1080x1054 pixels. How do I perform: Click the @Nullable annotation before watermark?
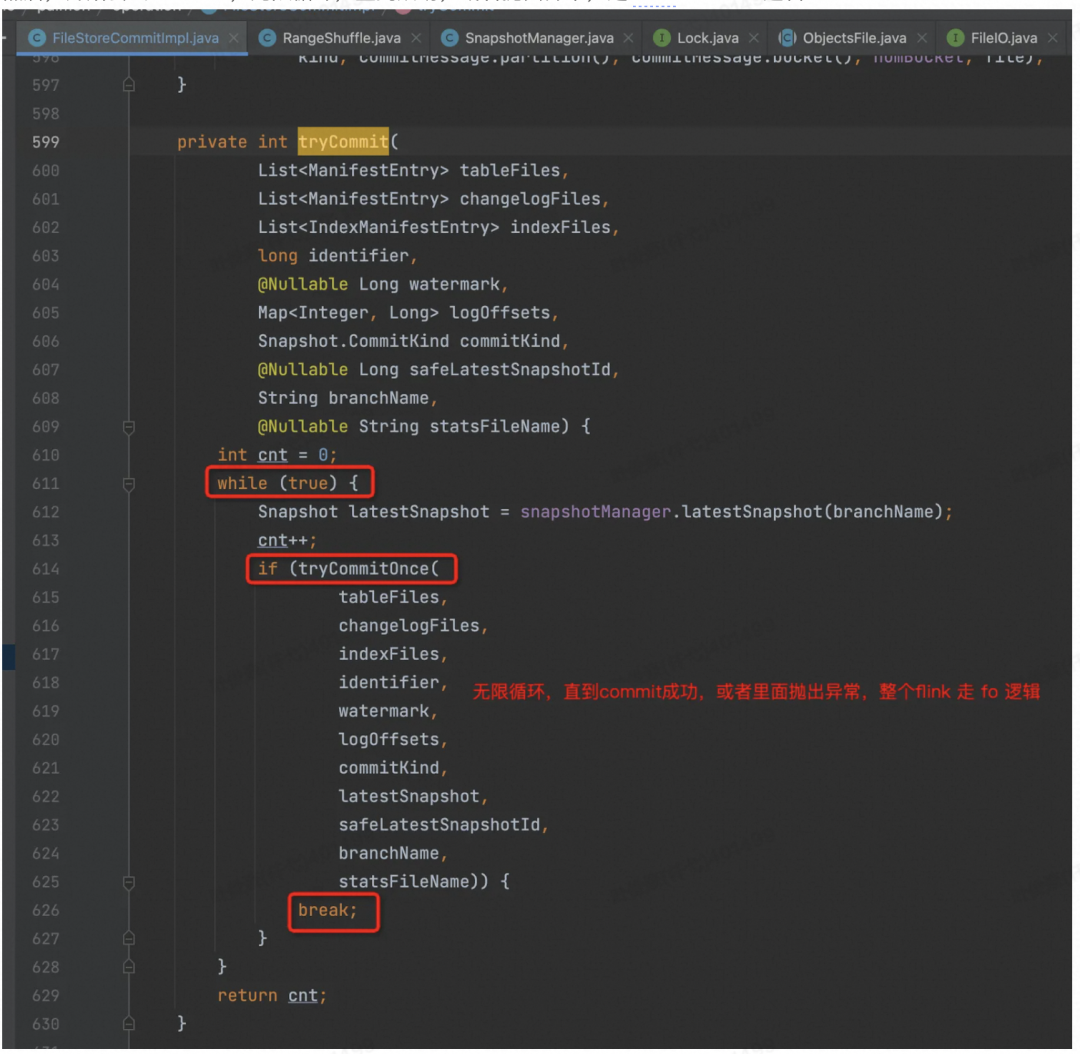(x=302, y=284)
